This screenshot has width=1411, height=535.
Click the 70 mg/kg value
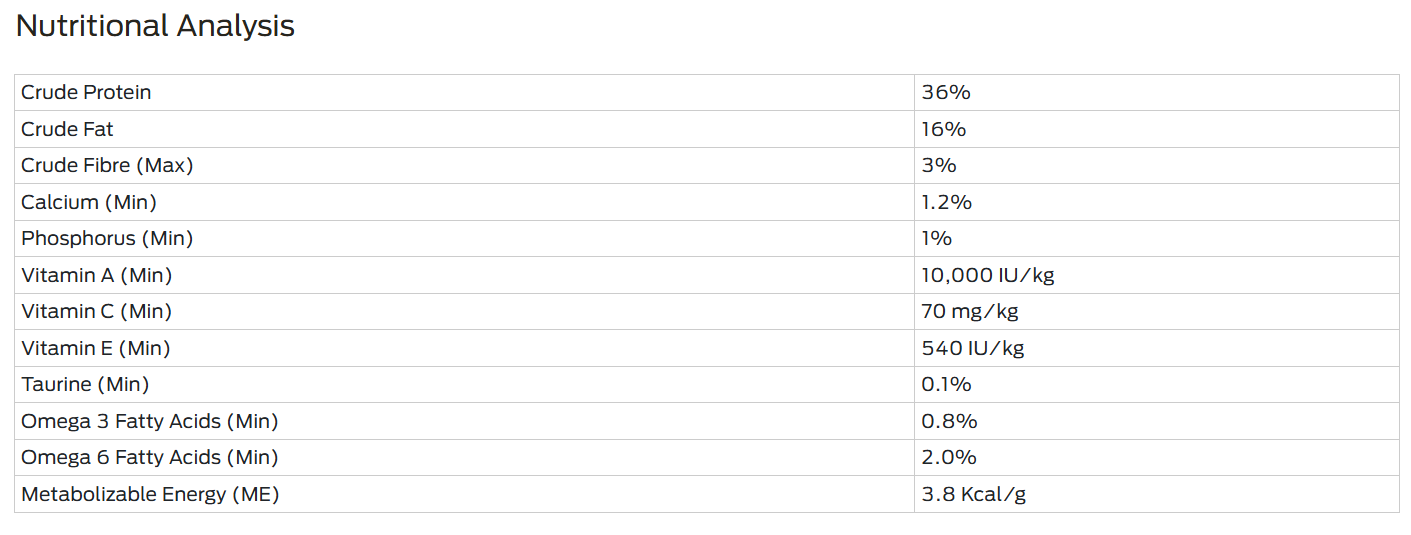pos(969,311)
